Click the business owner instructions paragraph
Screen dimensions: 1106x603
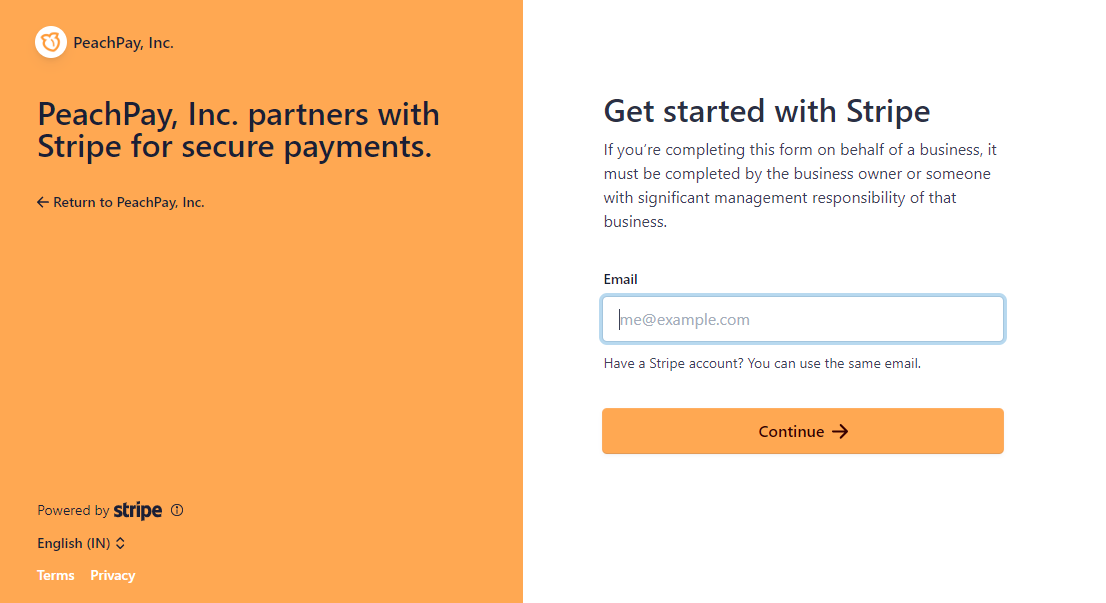coord(801,185)
